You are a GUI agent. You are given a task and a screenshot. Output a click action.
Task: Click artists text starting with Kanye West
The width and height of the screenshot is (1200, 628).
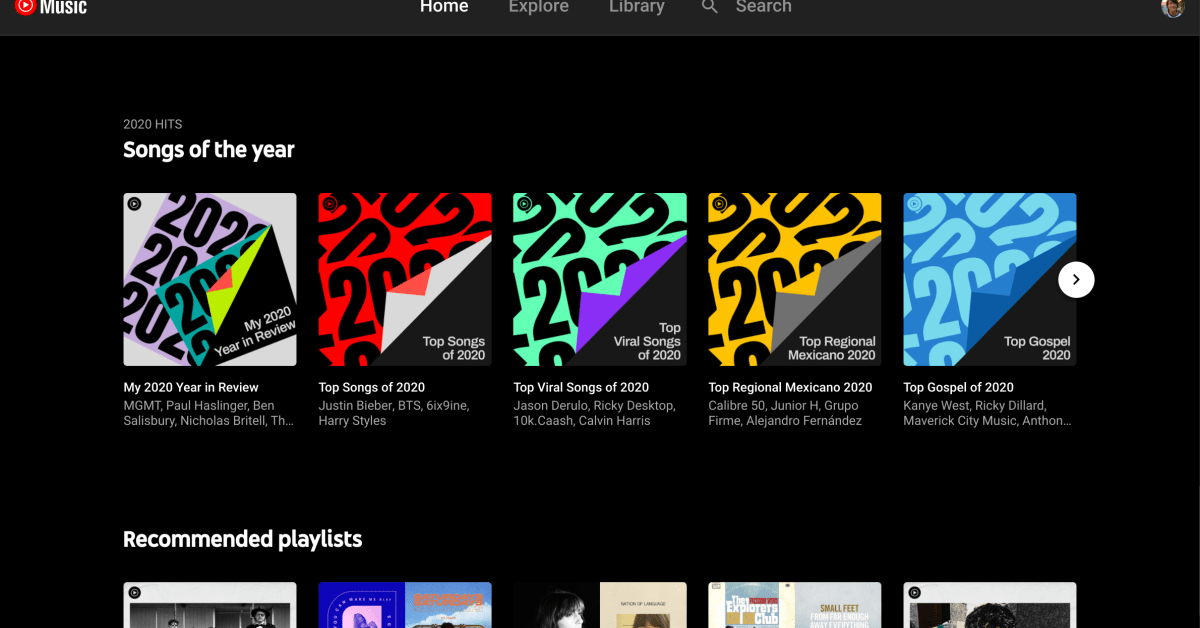987,413
